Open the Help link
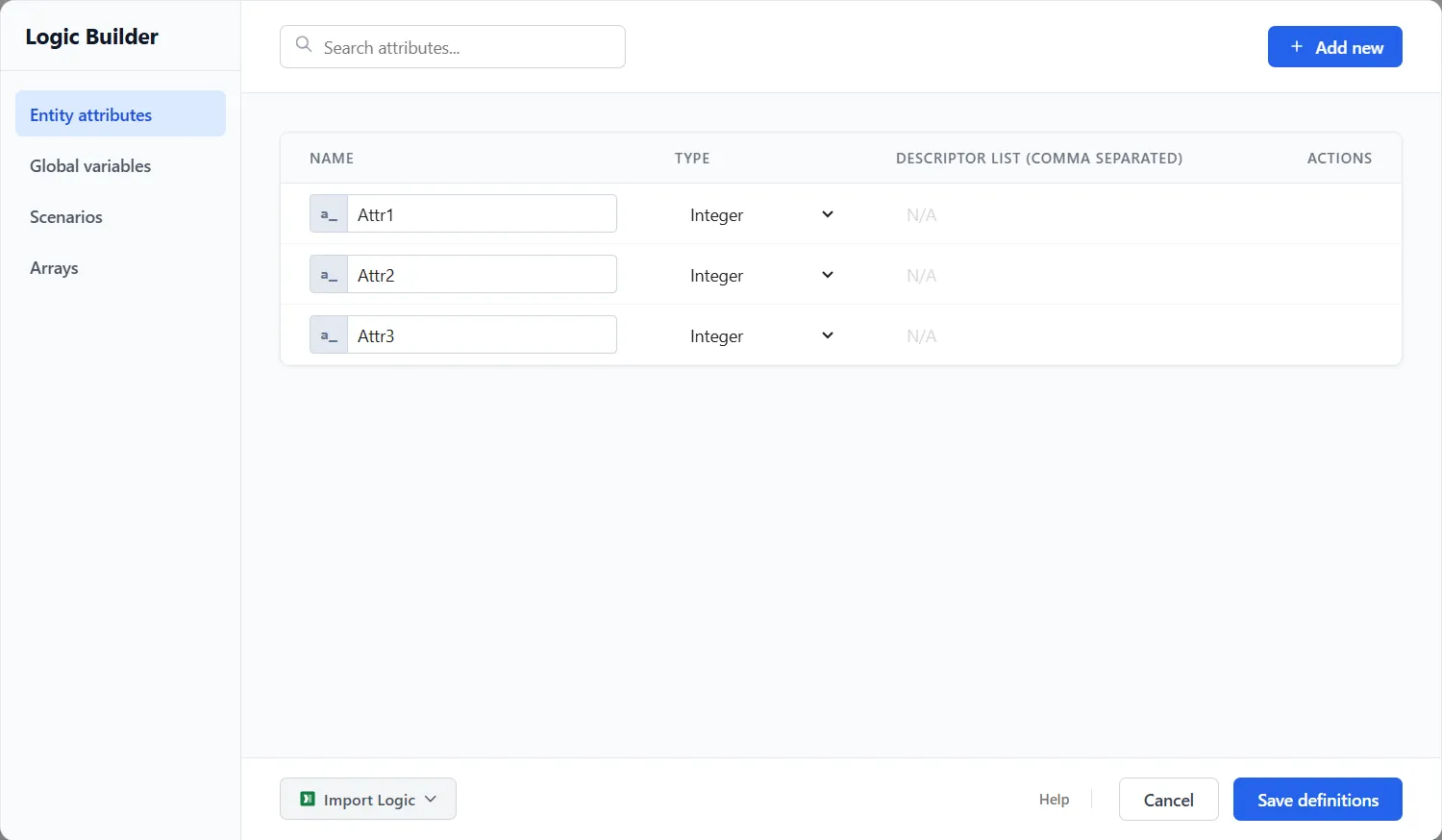This screenshot has width=1442, height=840. (x=1054, y=799)
